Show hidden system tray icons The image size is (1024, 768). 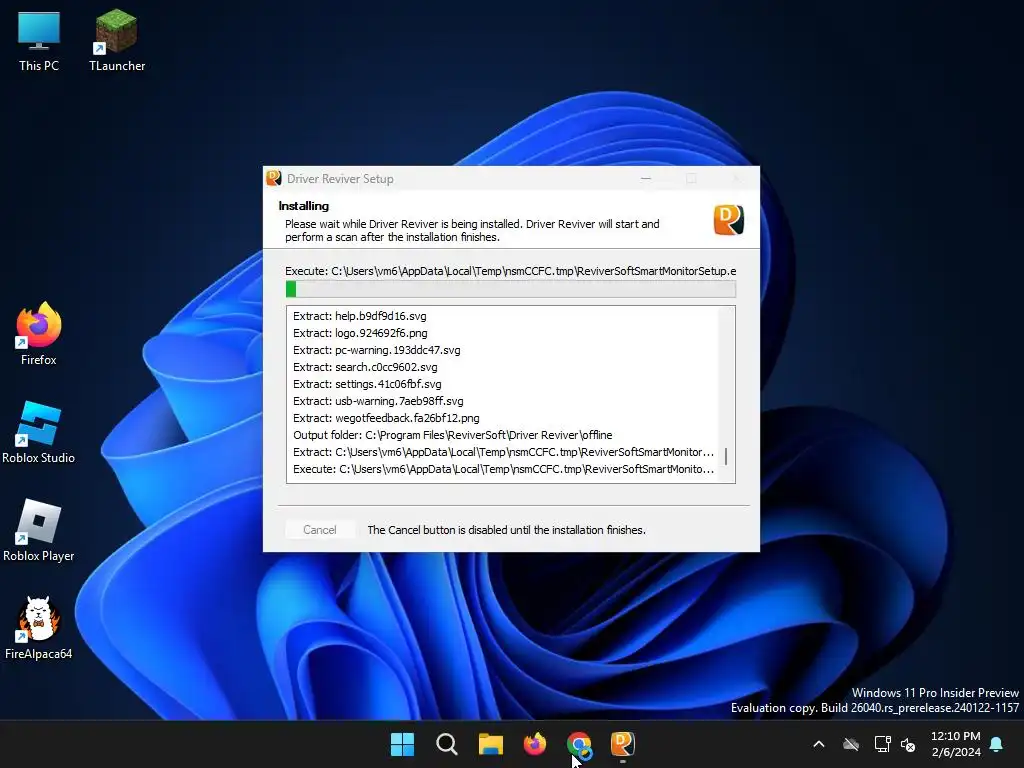pos(819,744)
